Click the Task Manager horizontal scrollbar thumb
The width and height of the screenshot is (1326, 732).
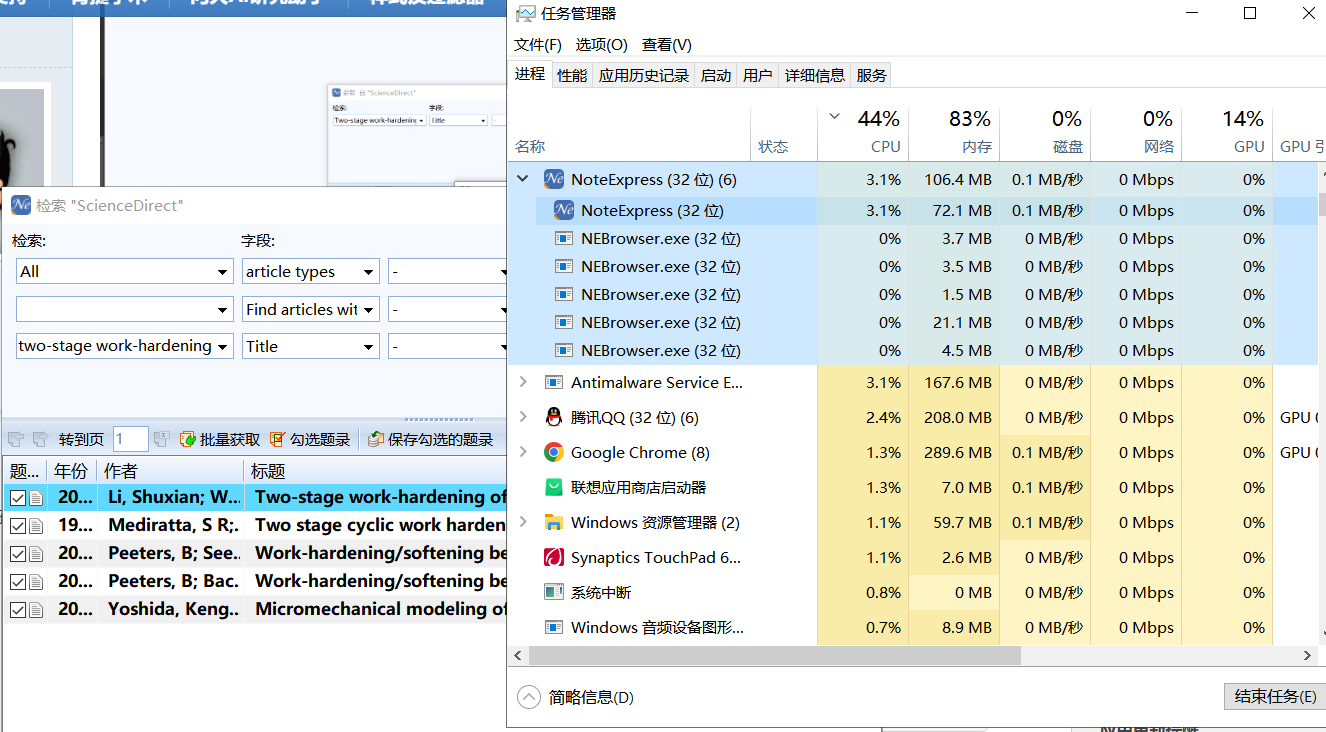click(x=775, y=655)
